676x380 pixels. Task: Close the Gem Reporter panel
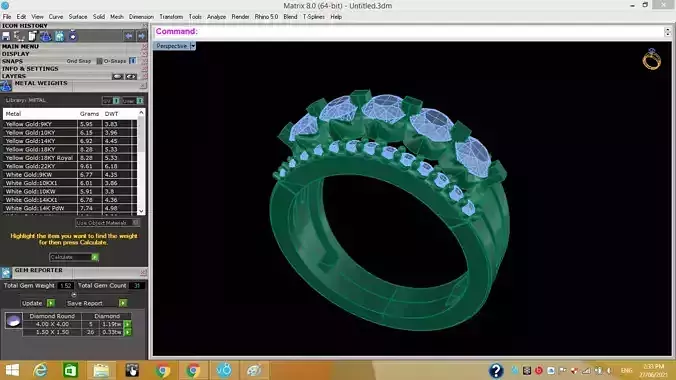coord(143,273)
